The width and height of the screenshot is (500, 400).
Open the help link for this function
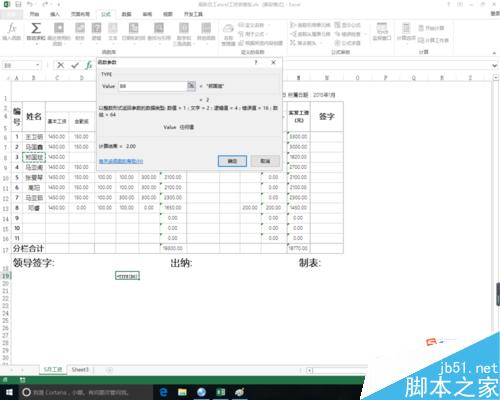[x=121, y=161]
